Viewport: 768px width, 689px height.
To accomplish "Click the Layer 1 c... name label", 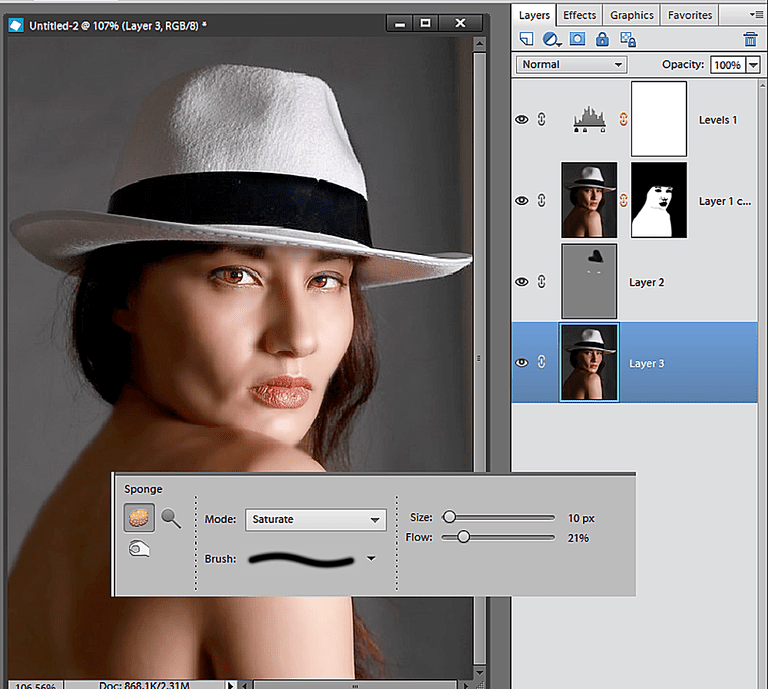I will (725, 201).
